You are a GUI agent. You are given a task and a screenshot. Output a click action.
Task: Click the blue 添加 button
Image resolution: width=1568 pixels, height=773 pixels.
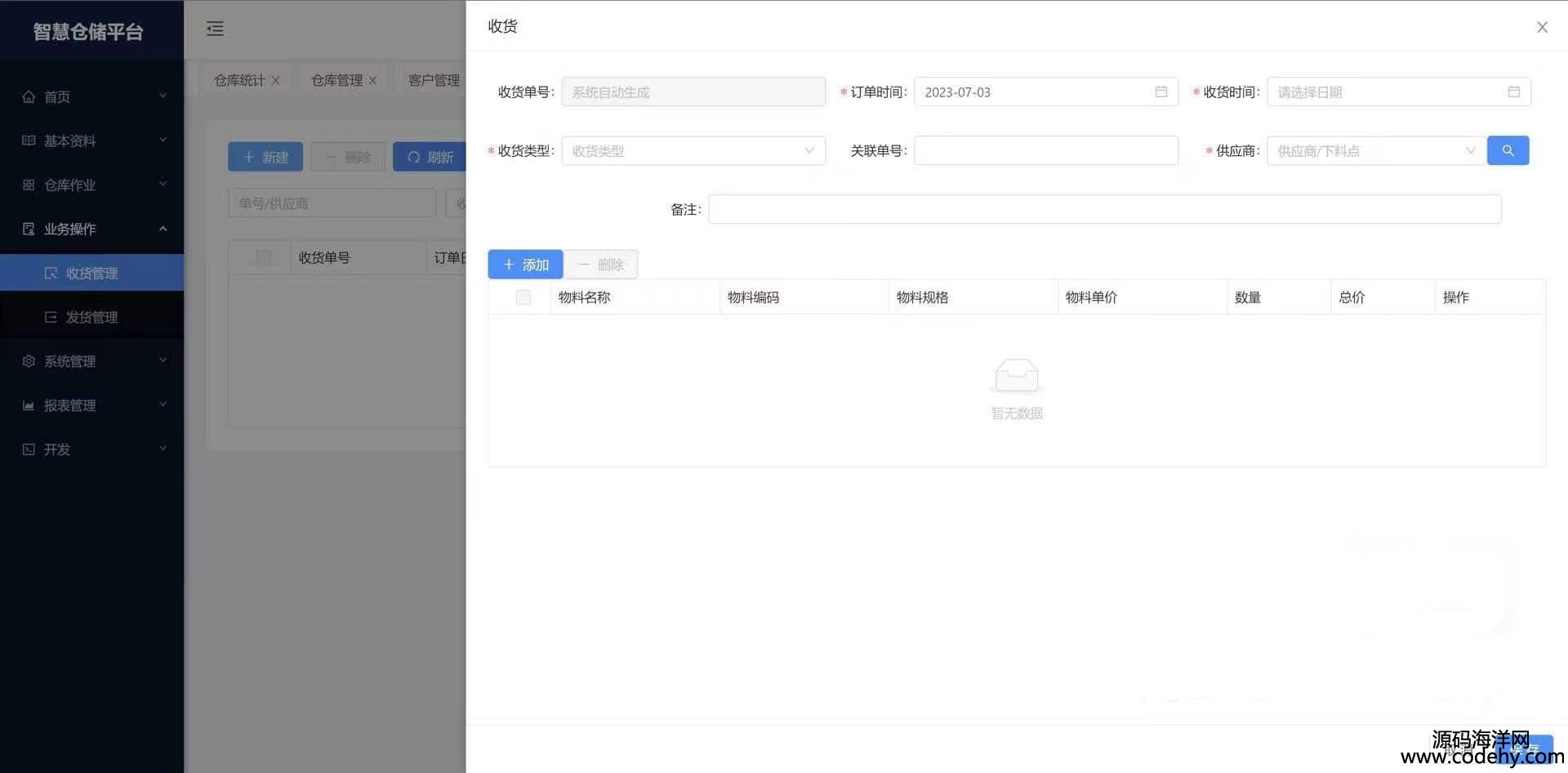pos(525,265)
